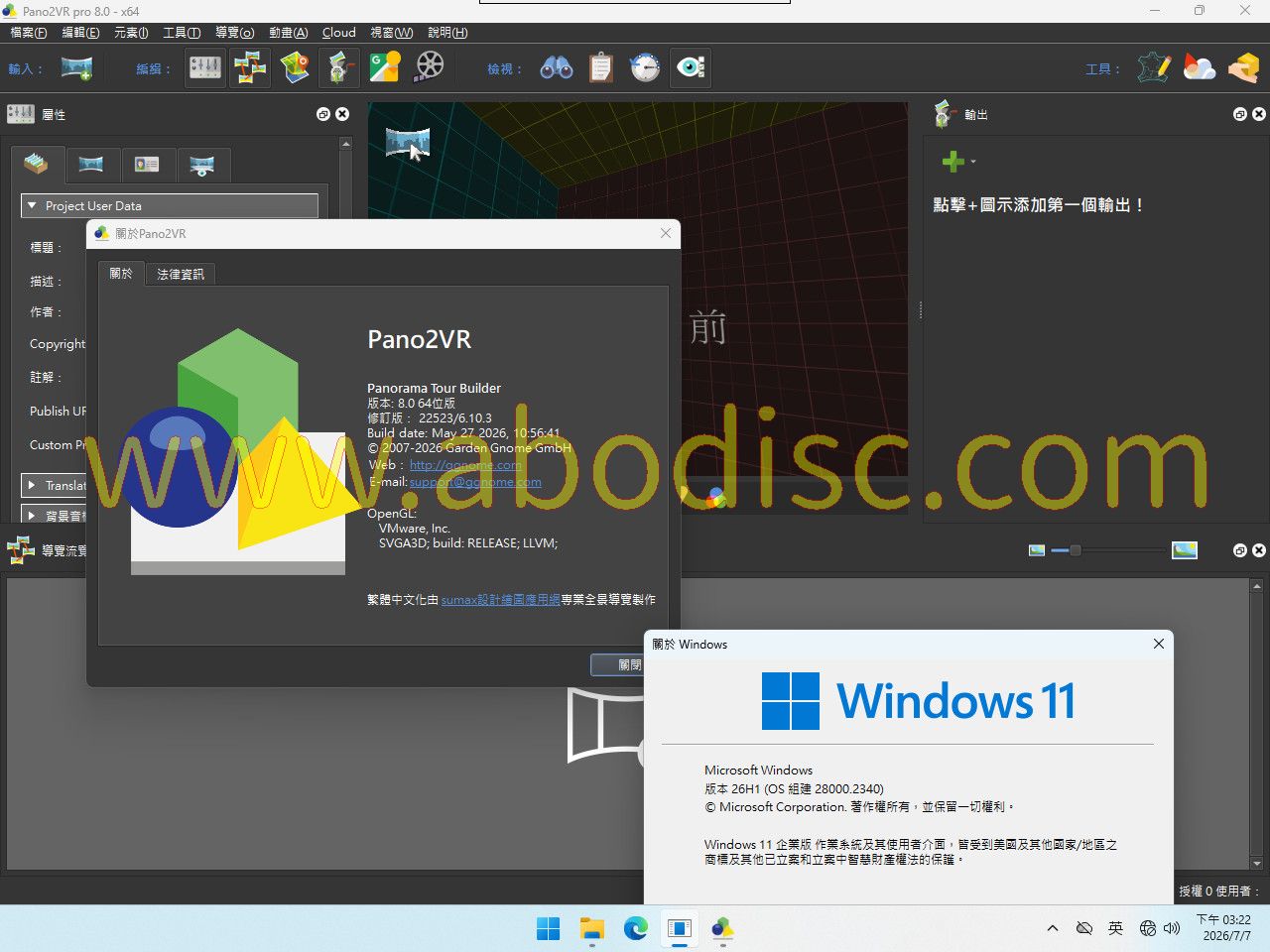
Task: Close the 關於Pano2VR dialog with X
Action: coord(666,233)
